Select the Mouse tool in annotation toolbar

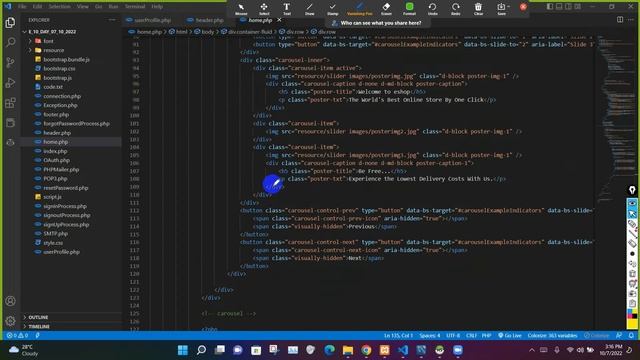click(241, 9)
